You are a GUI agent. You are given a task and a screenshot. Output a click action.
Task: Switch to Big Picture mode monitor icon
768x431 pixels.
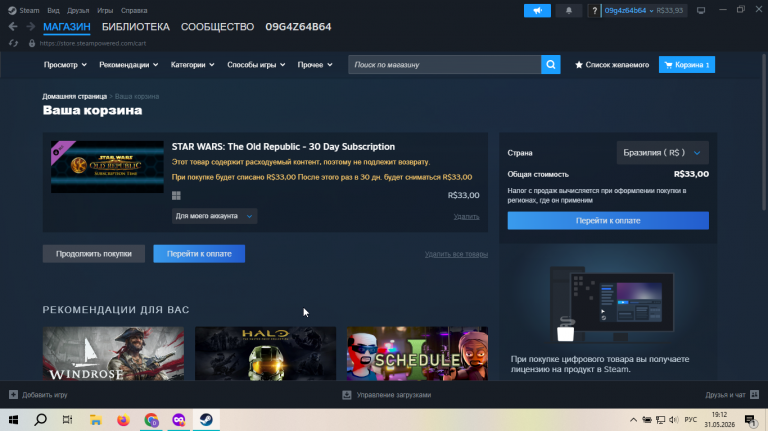(x=701, y=10)
